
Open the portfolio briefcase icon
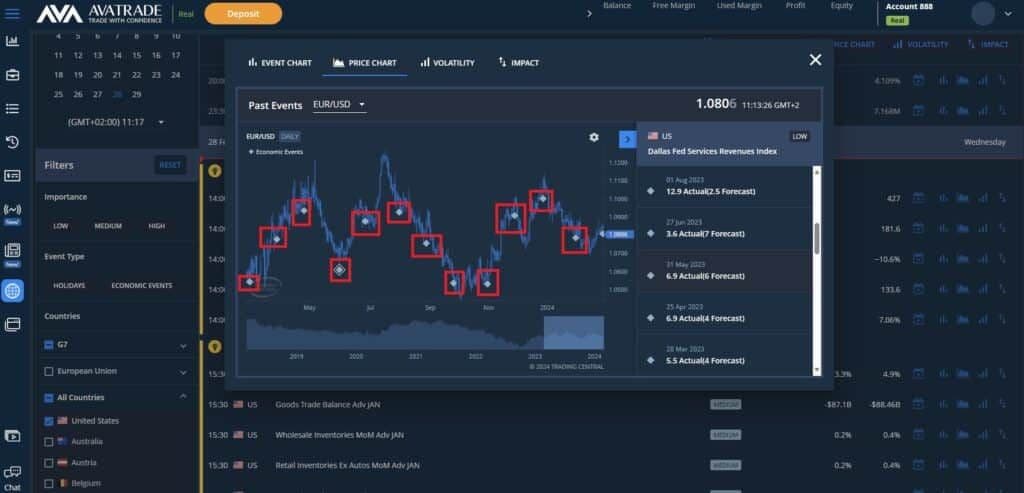[x=13, y=75]
